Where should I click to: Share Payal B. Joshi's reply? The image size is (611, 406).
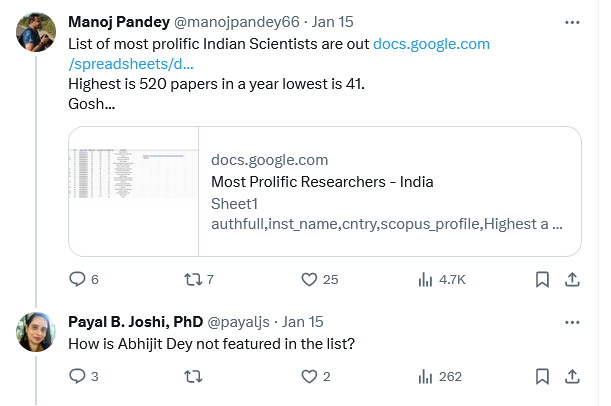572,376
